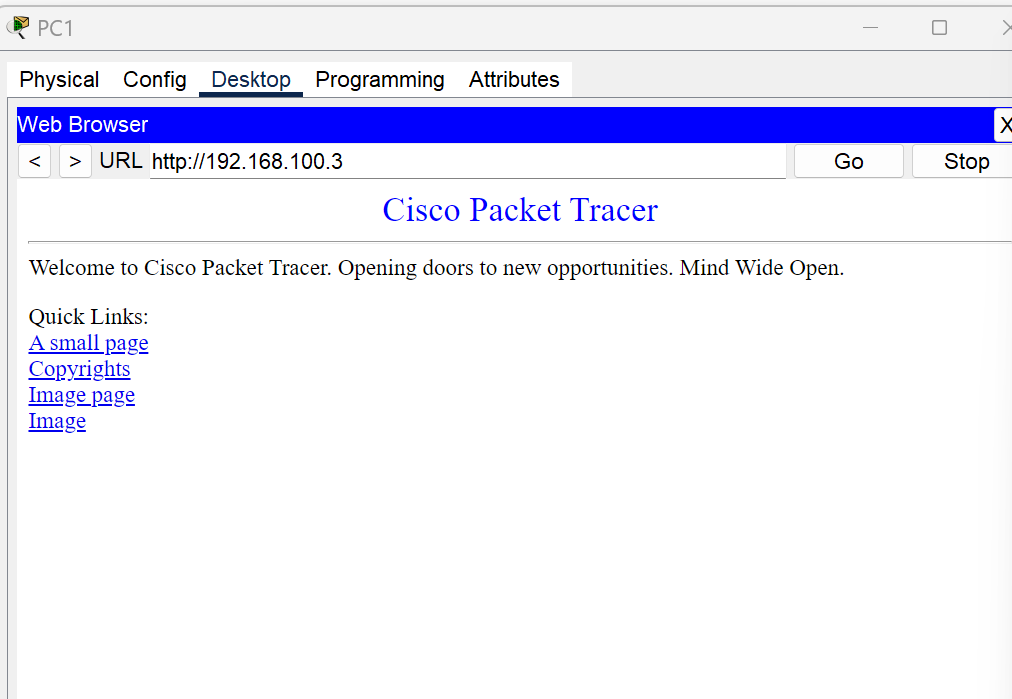This screenshot has width=1012, height=699.
Task: Click the 'Cisco Packet Tracer' page heading
Action: pos(520,210)
